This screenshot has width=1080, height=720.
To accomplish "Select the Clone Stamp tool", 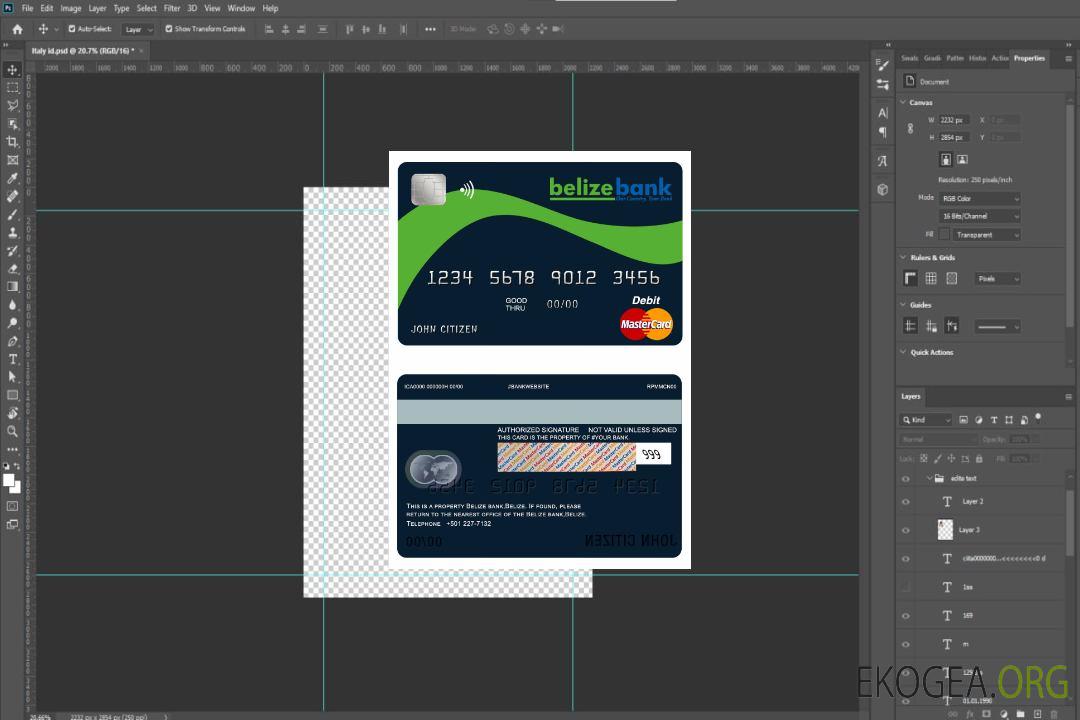I will (12, 233).
